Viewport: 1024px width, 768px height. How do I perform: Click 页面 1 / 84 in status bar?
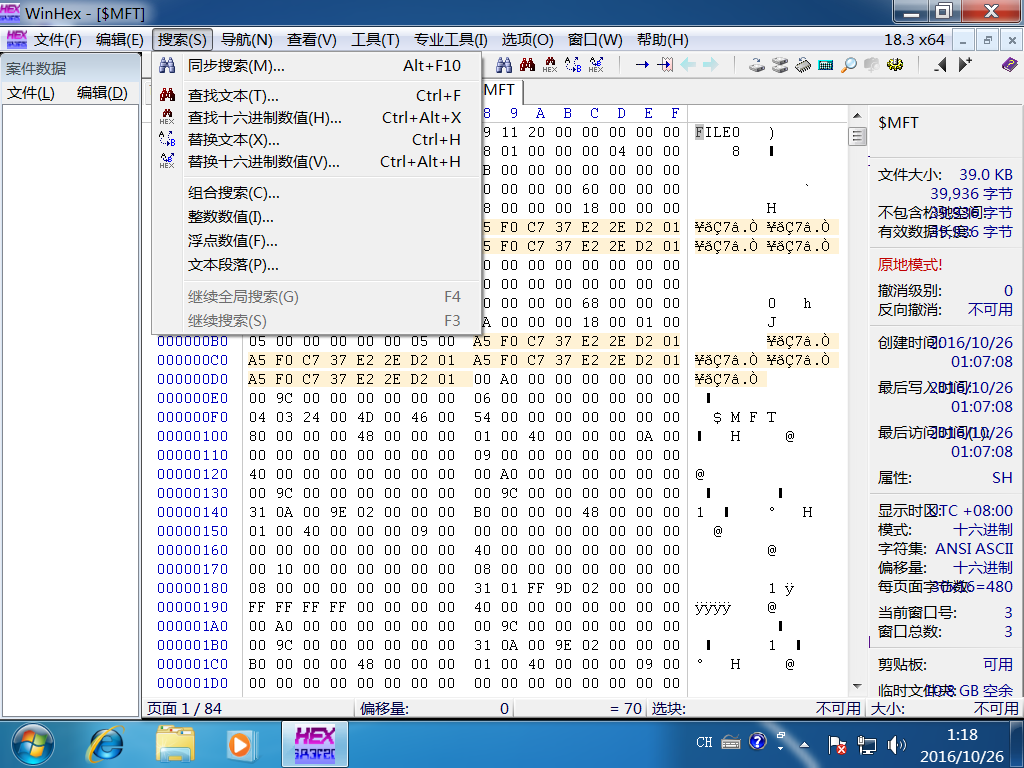pos(184,709)
